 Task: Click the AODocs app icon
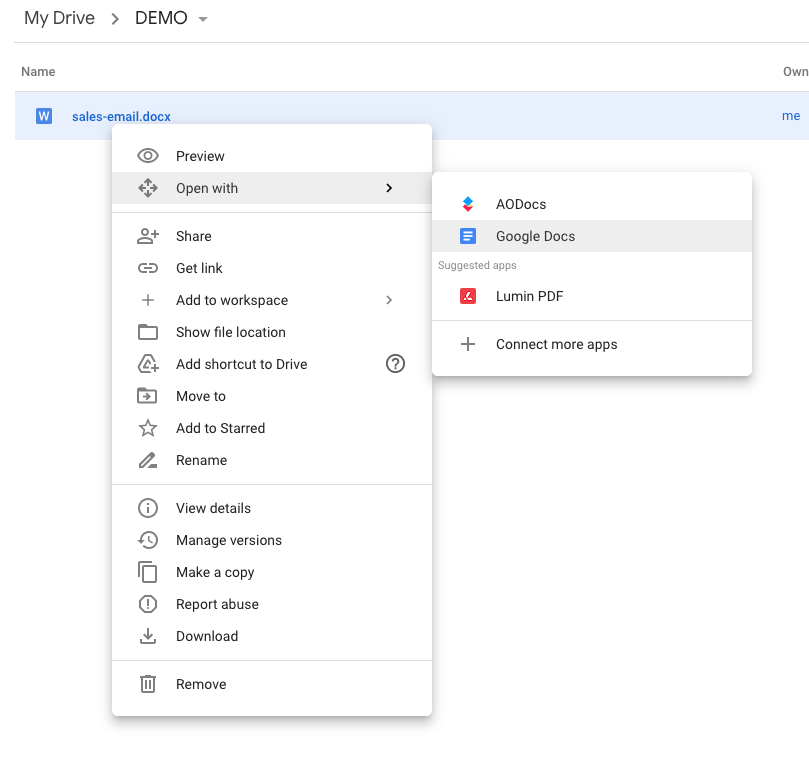[x=467, y=203]
